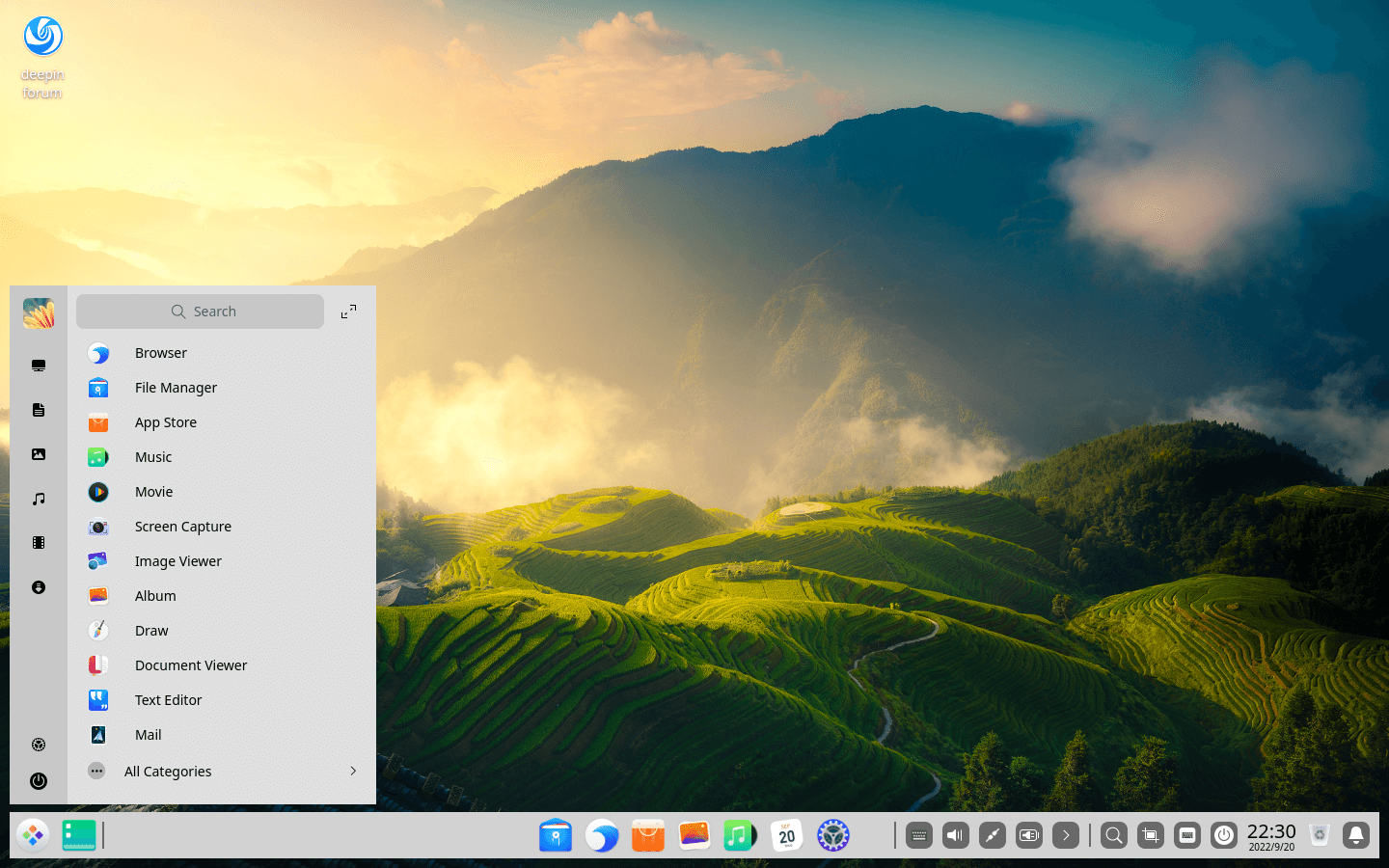Toggle launcher to fullscreen mode
The width and height of the screenshot is (1389, 868).
coord(348,312)
